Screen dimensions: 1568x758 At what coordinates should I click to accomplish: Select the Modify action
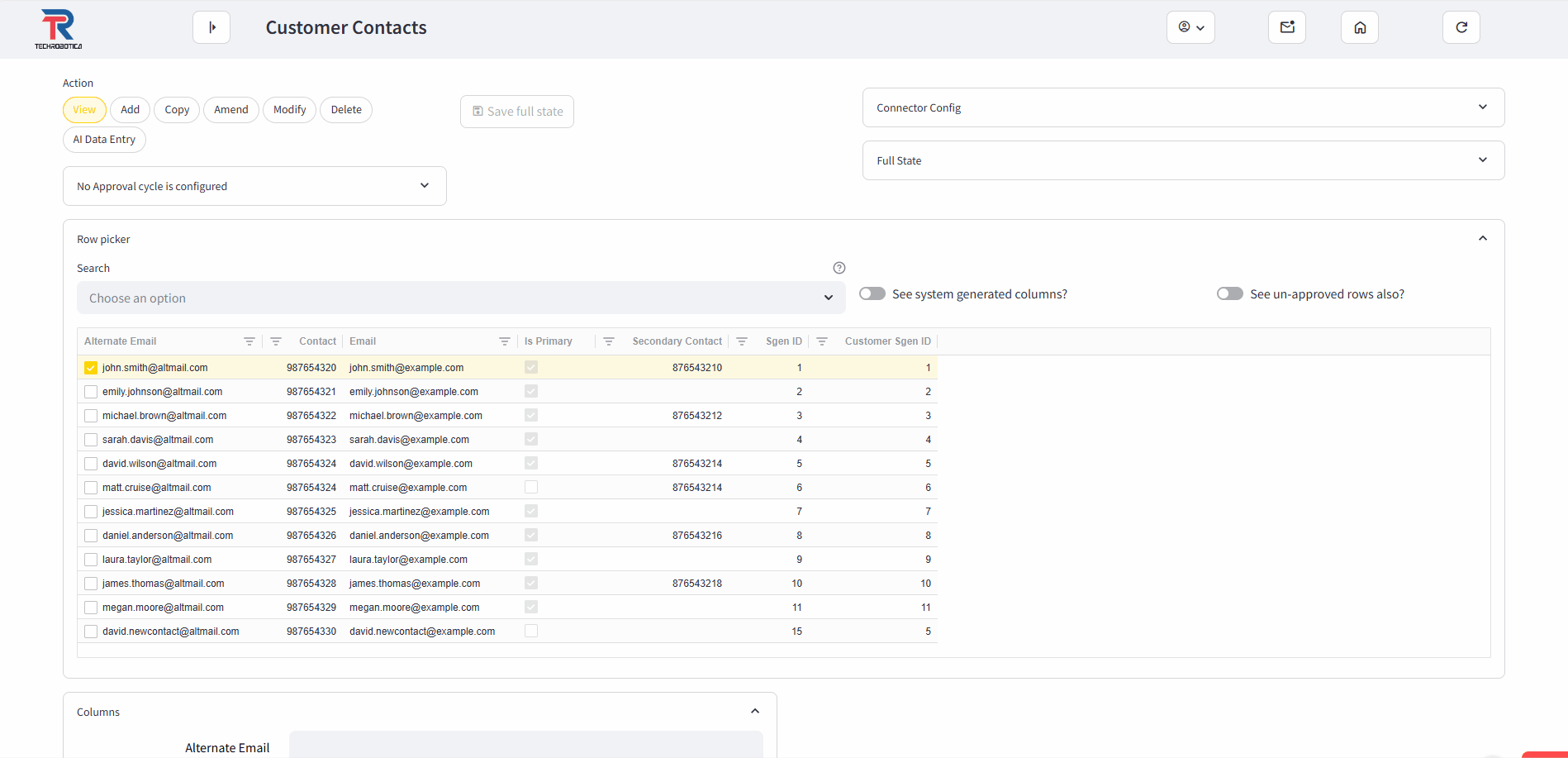(289, 110)
